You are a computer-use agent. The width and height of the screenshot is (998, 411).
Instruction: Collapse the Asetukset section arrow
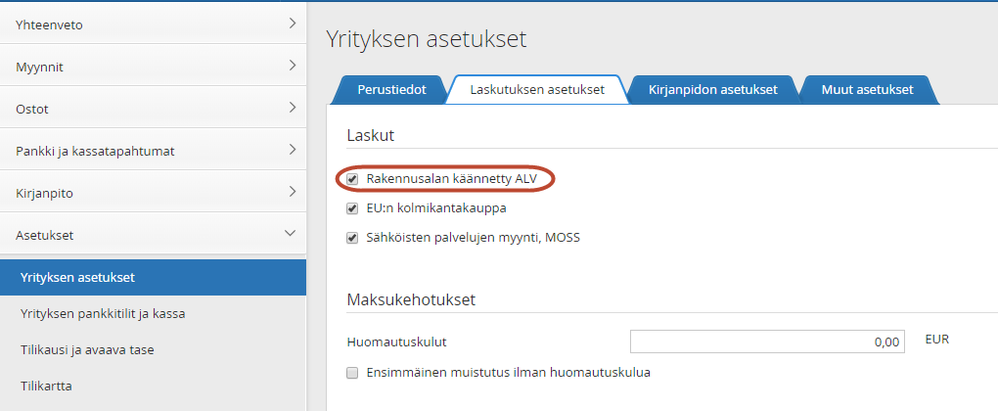point(291,233)
